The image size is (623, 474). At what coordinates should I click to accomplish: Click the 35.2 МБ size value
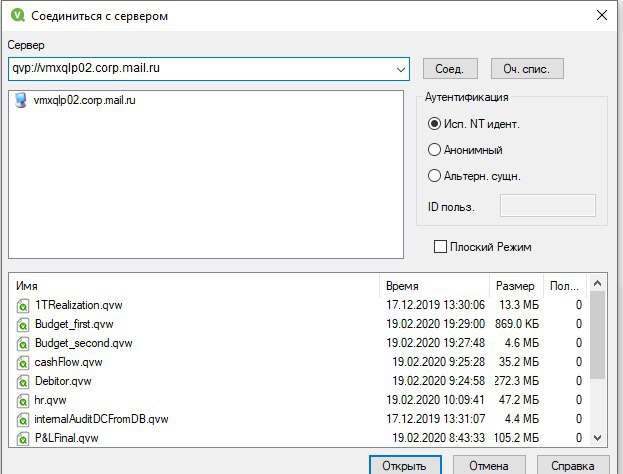click(519, 362)
